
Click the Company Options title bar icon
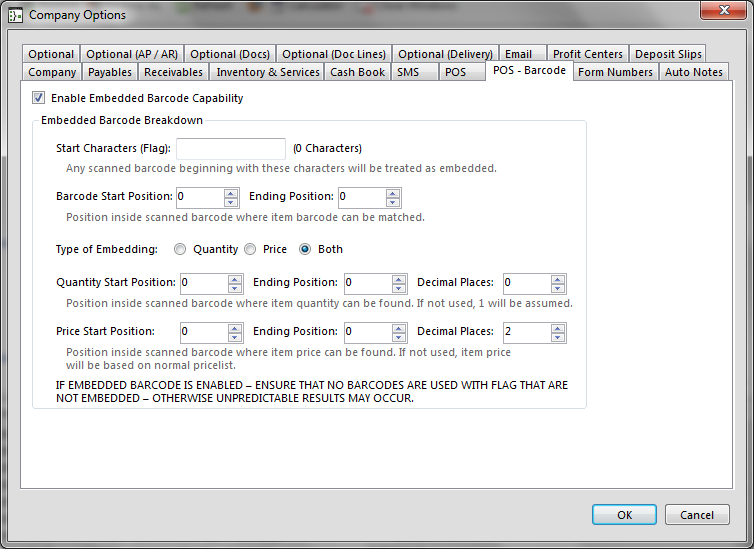tap(15, 15)
